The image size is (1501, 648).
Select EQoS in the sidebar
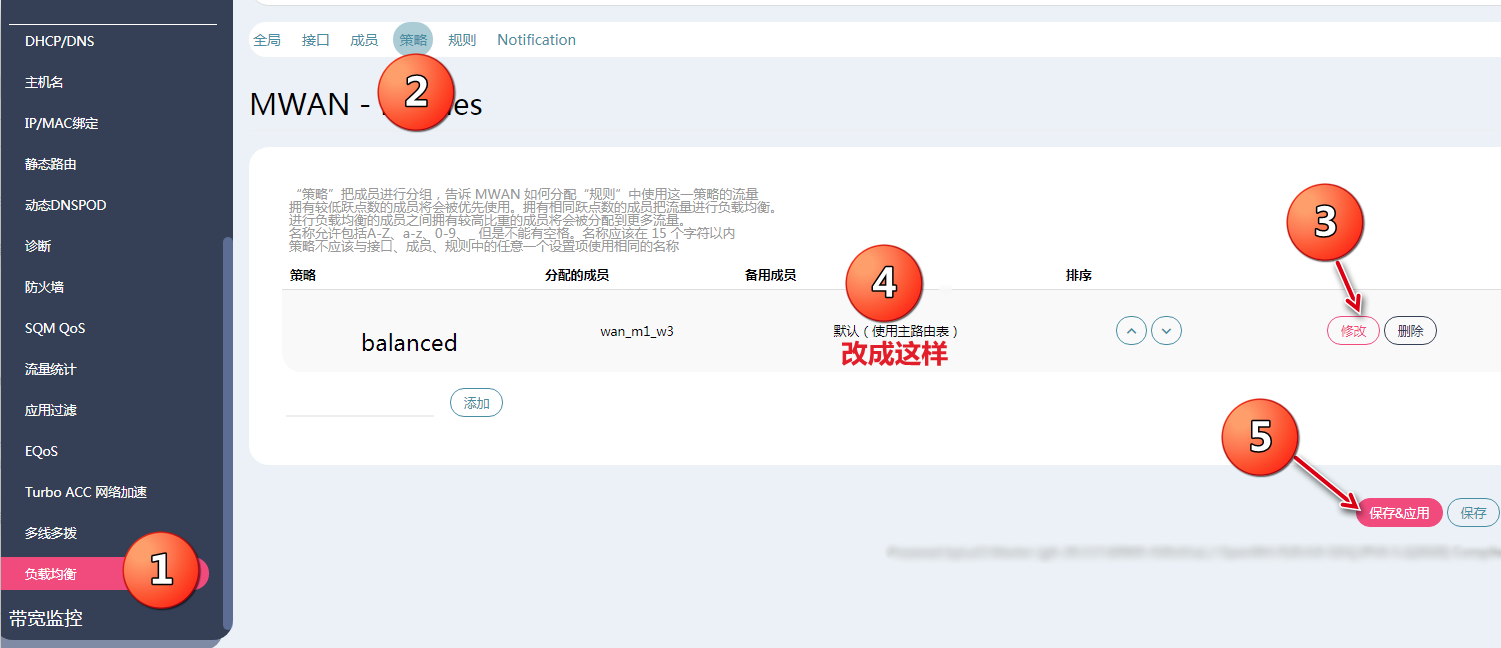pos(41,451)
